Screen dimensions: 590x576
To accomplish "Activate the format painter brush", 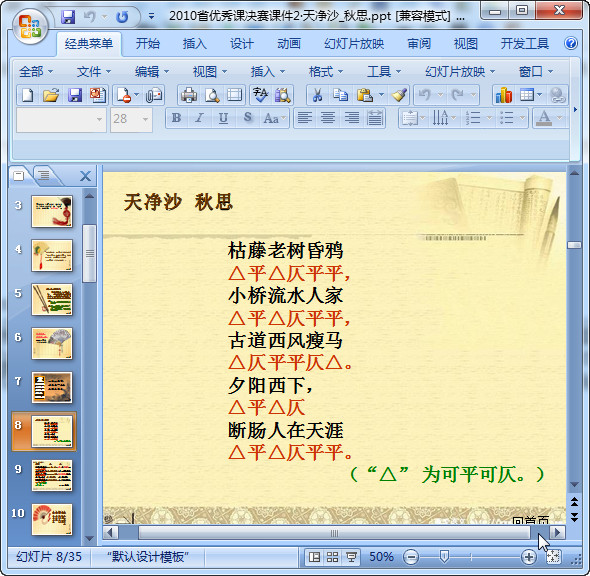I will (x=400, y=95).
